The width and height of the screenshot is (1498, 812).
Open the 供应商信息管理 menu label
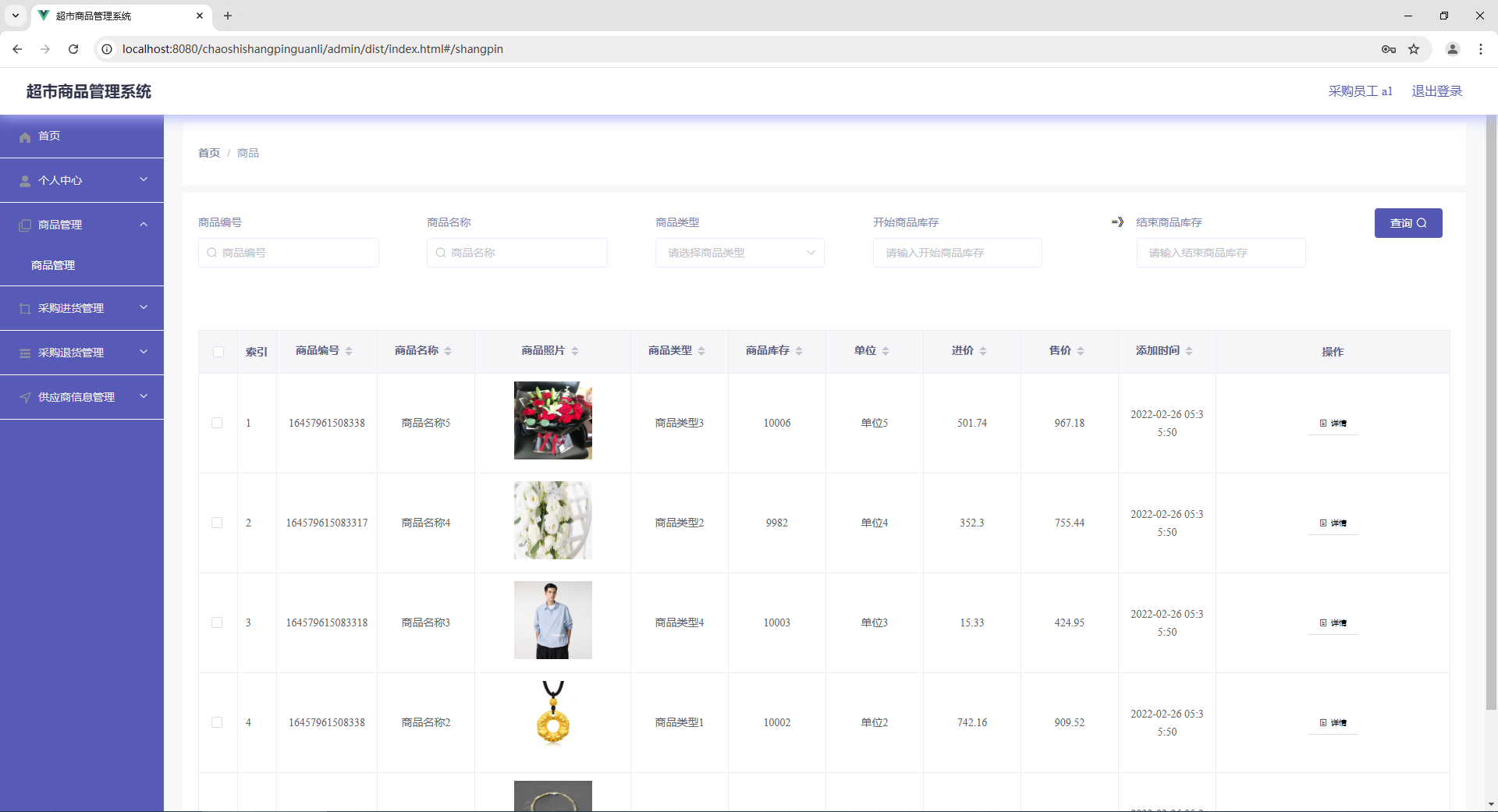click(76, 398)
